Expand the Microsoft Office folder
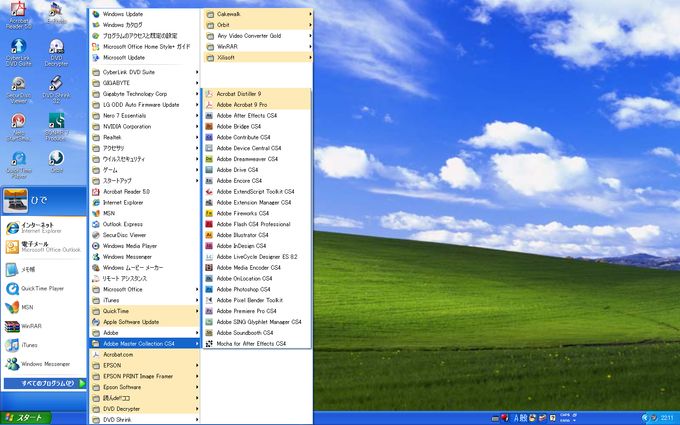680x425 pixels. (144, 289)
